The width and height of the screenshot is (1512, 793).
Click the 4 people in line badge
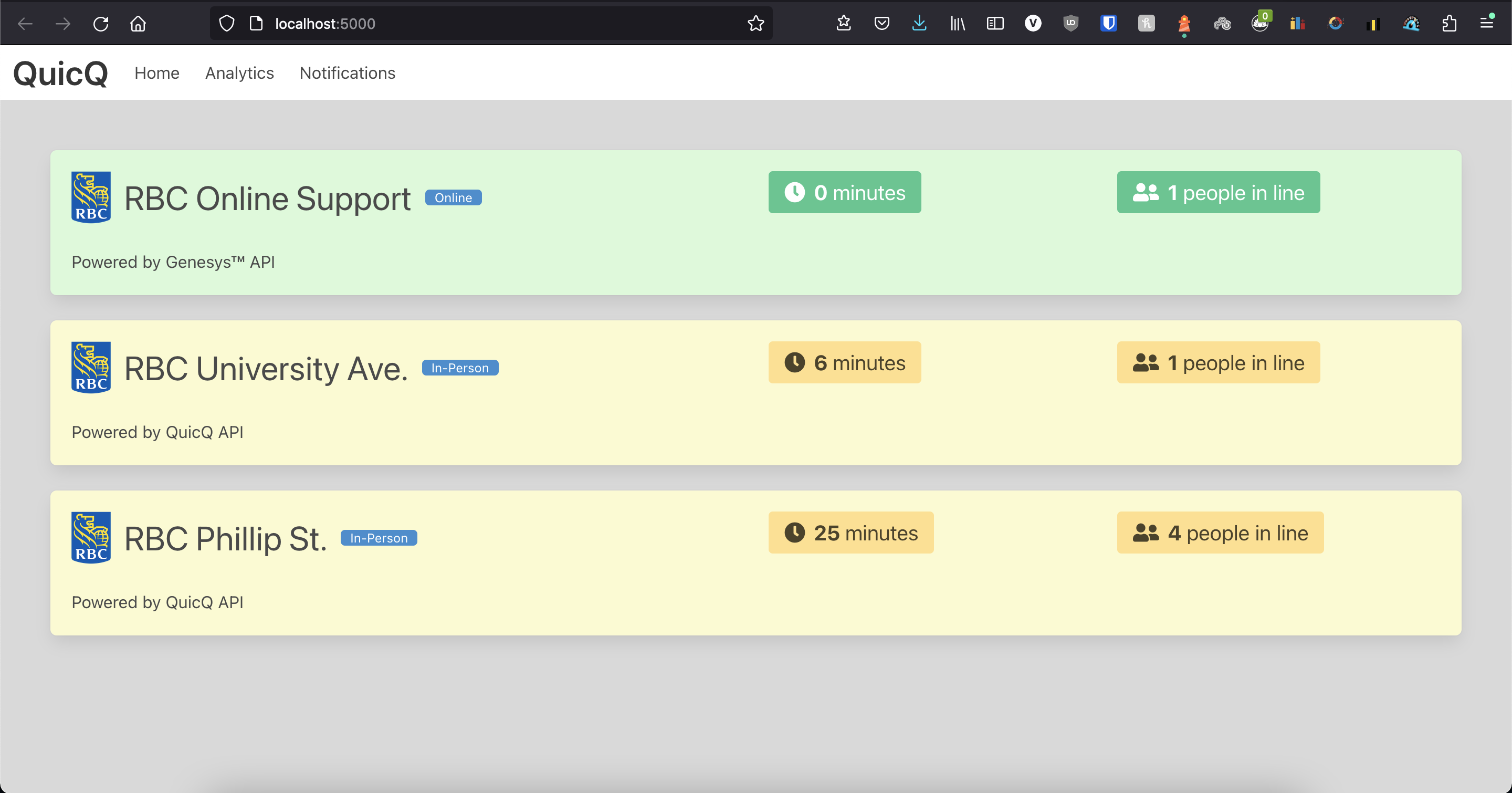[1220, 533]
